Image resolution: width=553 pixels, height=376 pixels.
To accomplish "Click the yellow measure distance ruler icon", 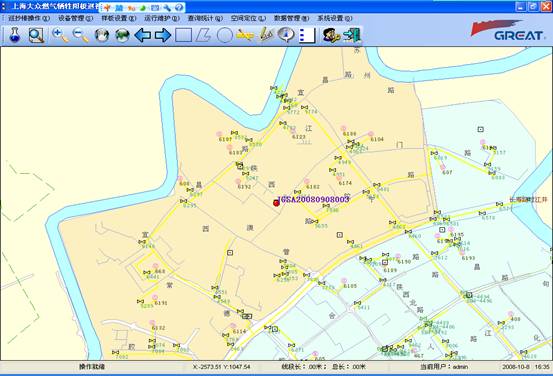I will point(245,35).
